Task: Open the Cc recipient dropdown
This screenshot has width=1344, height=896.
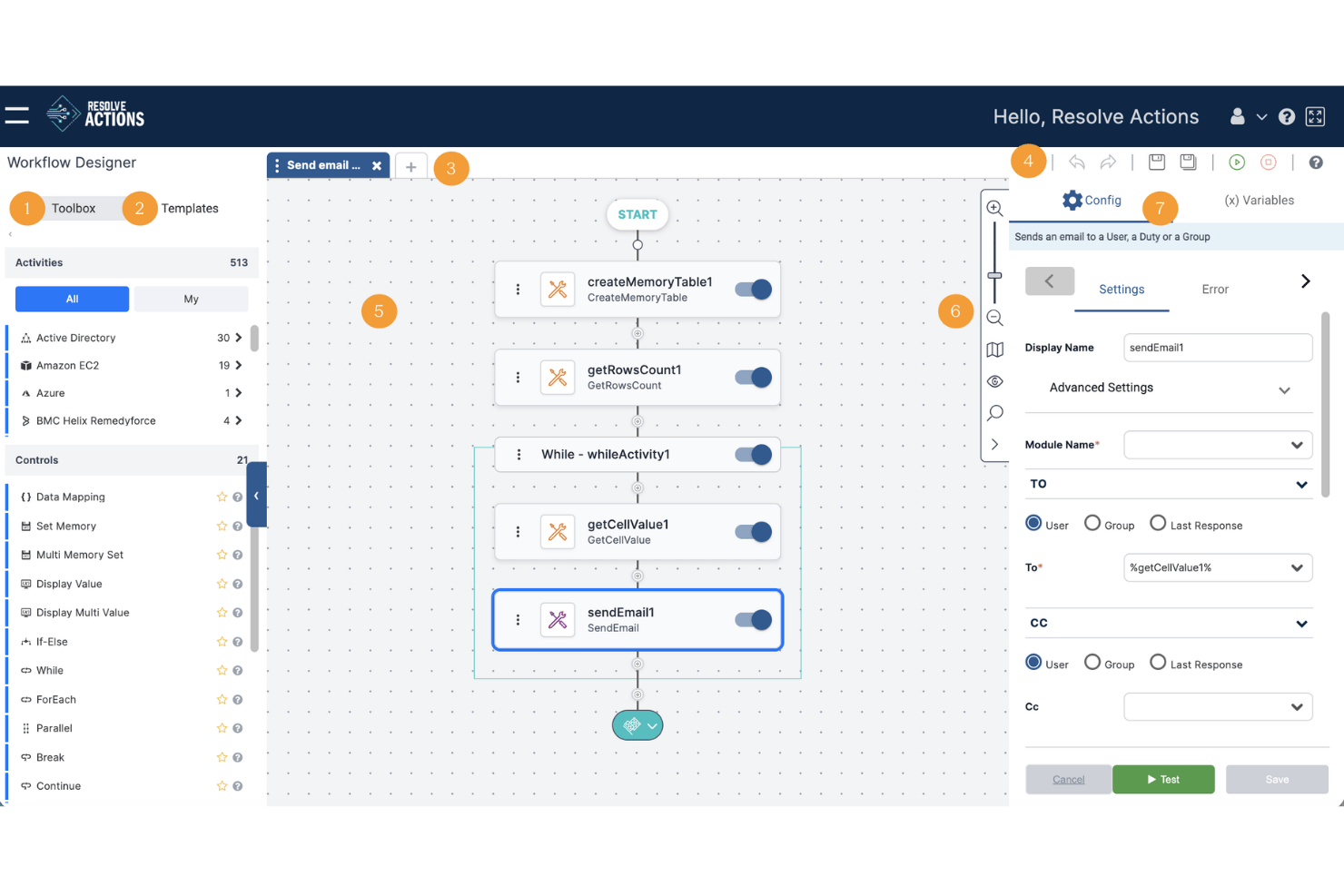Action: (x=1218, y=707)
